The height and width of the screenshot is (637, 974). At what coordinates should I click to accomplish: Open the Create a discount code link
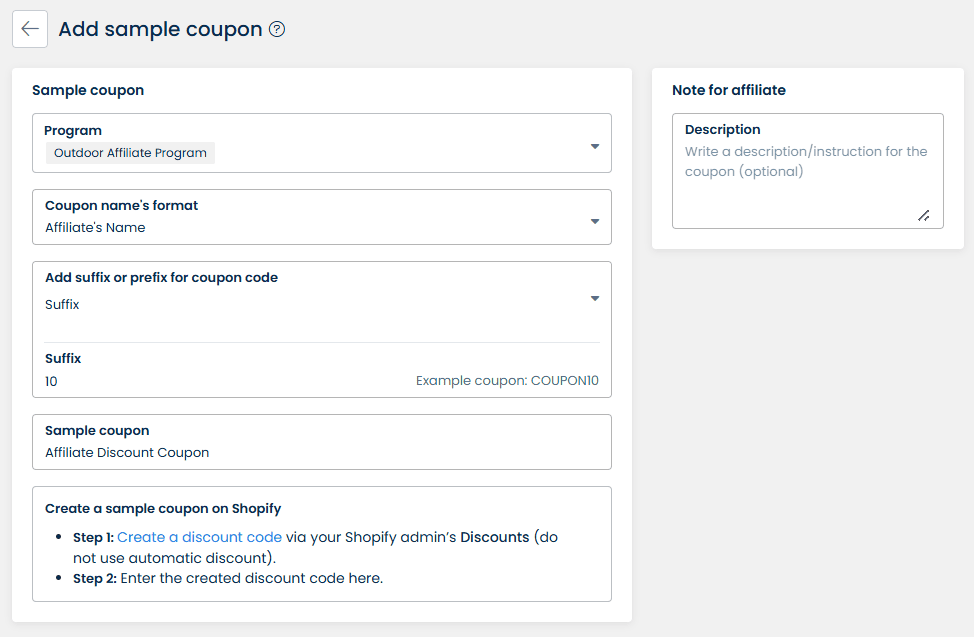(199, 537)
